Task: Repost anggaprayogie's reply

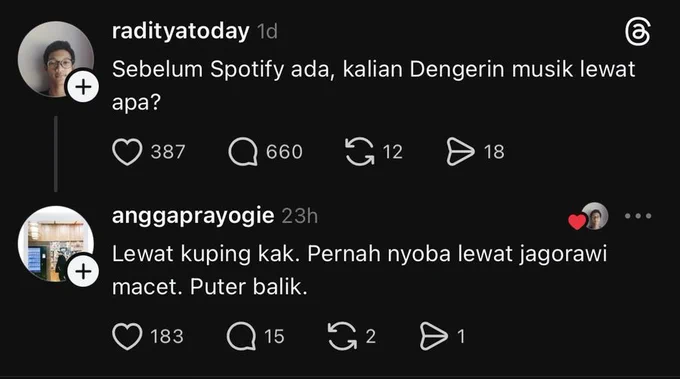Action: click(x=342, y=337)
